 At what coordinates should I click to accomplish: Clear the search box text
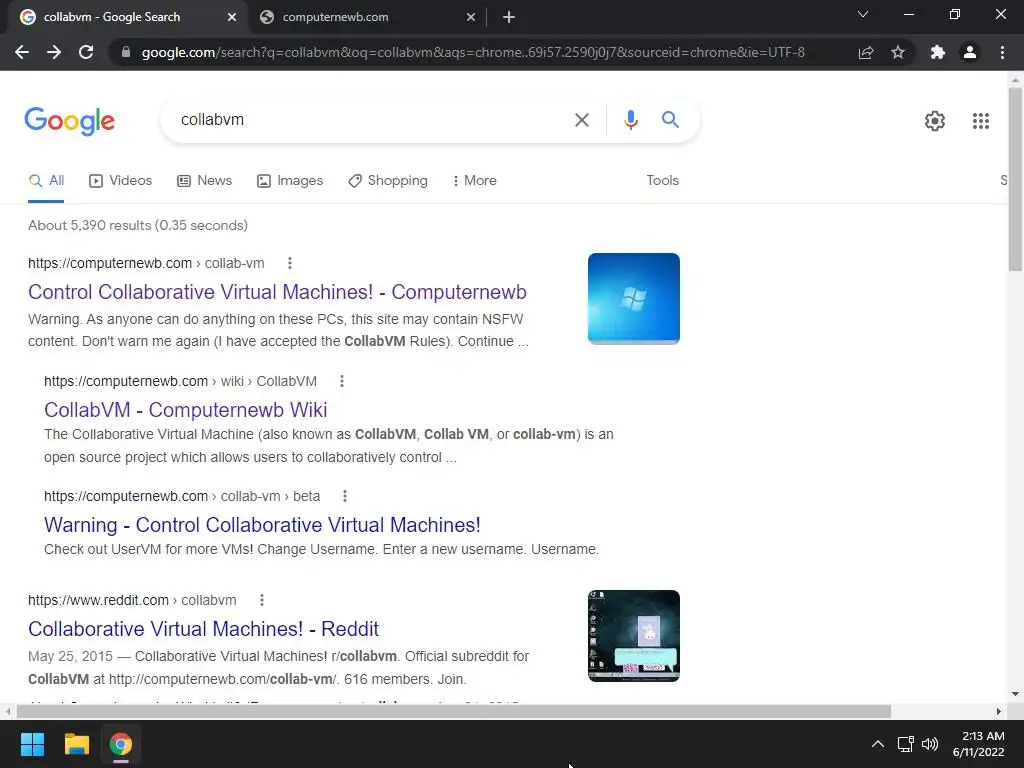click(581, 120)
